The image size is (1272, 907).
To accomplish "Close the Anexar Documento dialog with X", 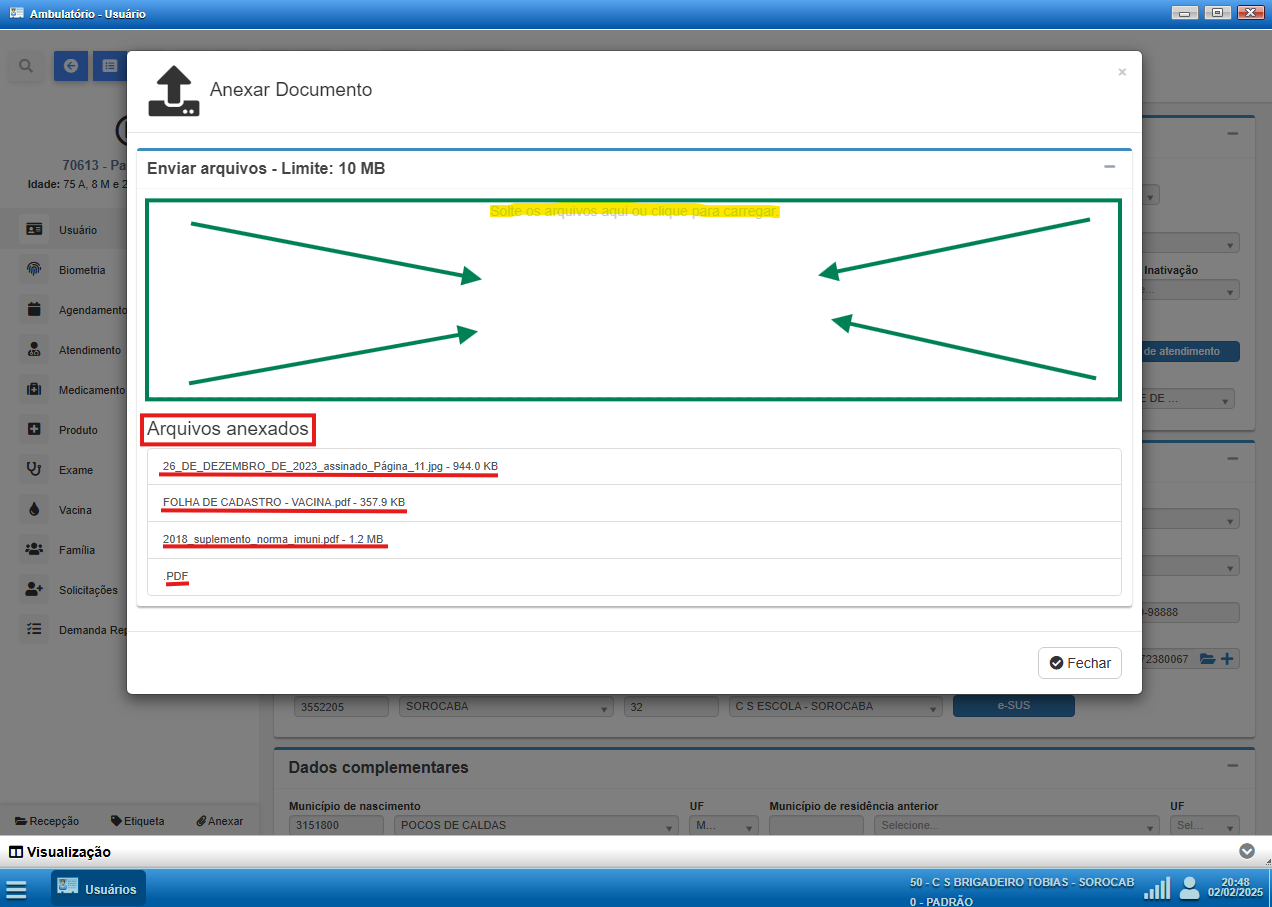I will tap(1122, 72).
